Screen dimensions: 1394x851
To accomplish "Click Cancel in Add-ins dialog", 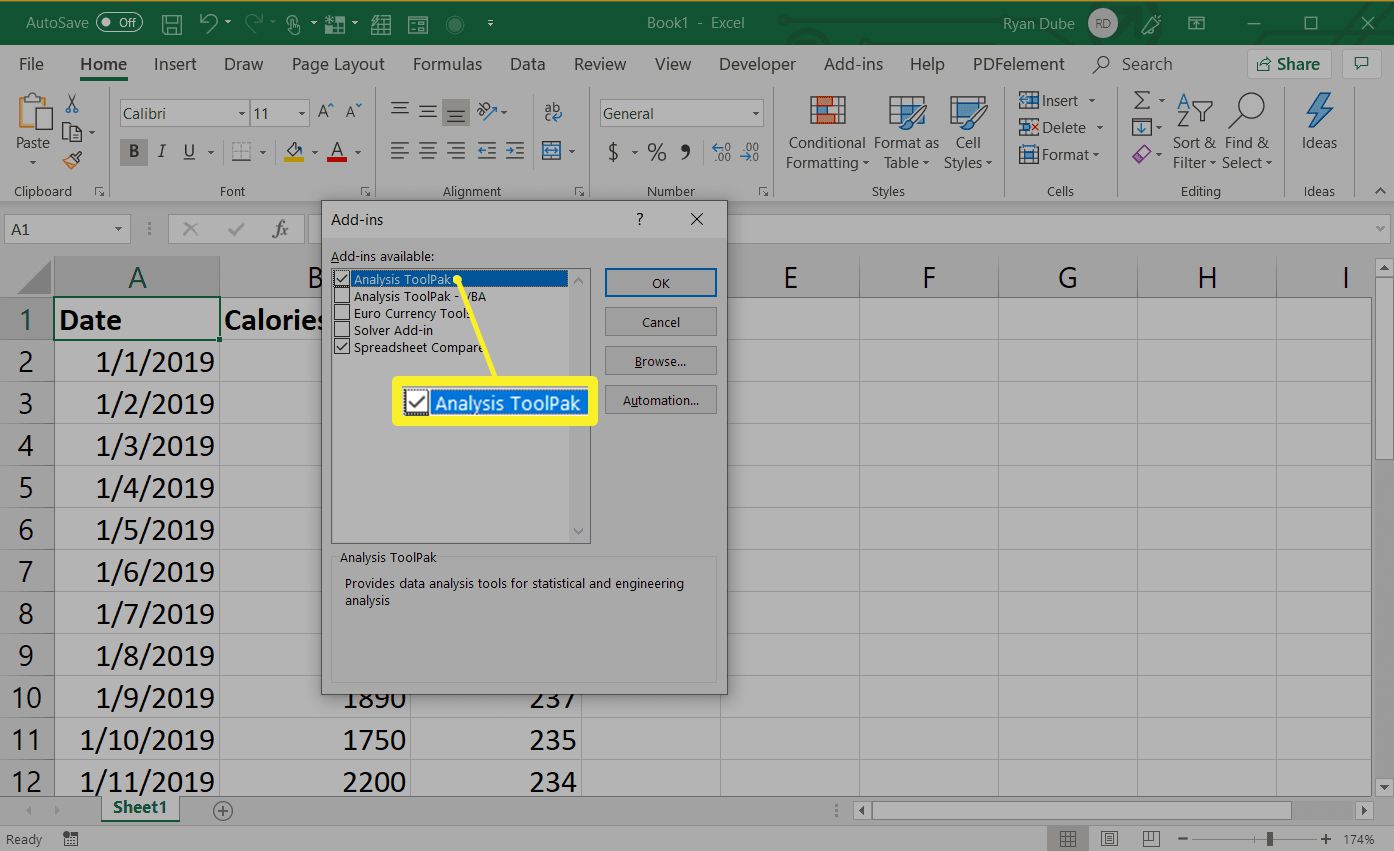I will tap(661, 322).
